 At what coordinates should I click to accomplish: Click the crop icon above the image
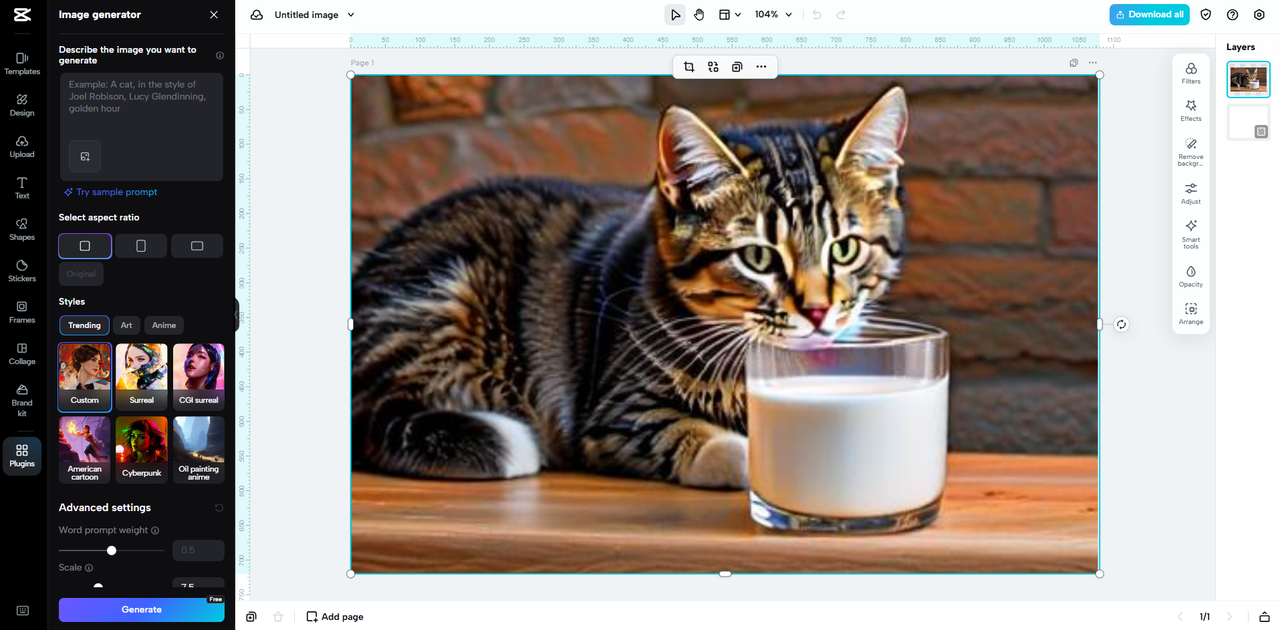pos(689,67)
